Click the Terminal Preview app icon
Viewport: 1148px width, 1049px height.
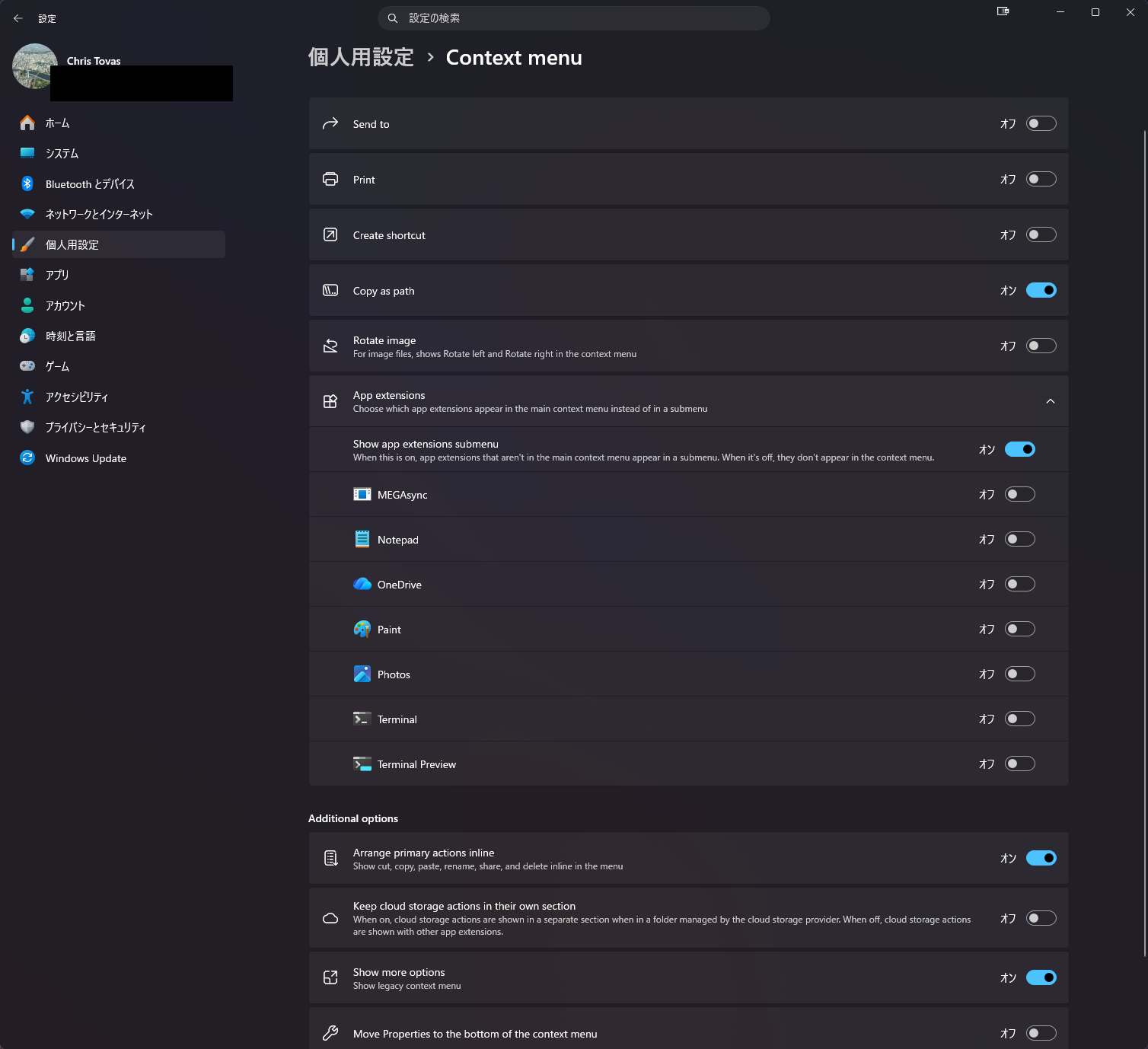click(x=362, y=764)
